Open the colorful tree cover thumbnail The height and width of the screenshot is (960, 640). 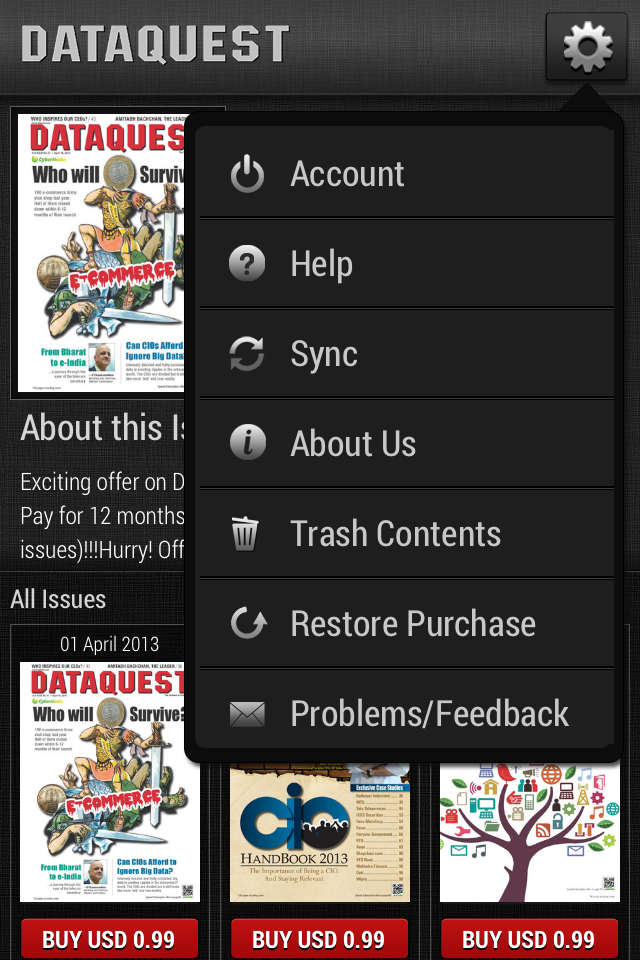point(530,833)
